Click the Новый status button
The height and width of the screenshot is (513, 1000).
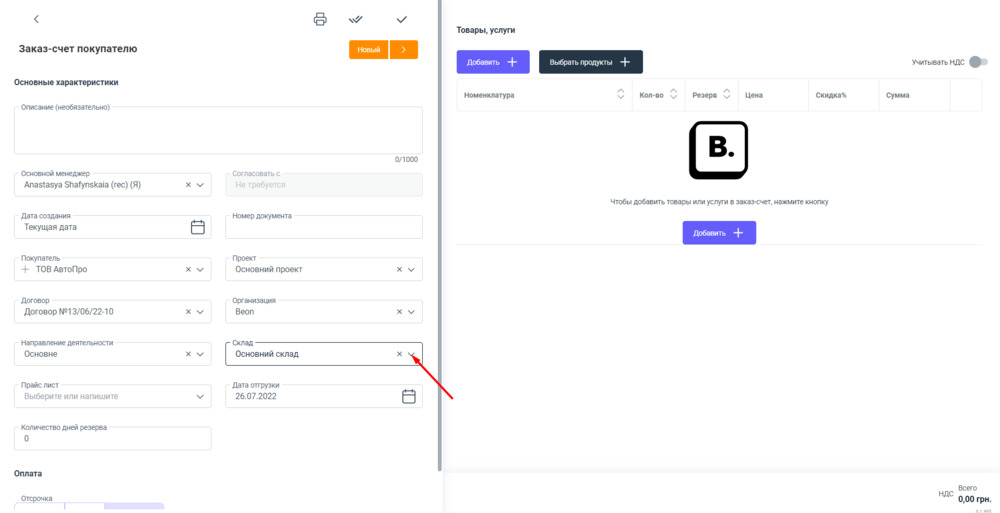(368, 50)
